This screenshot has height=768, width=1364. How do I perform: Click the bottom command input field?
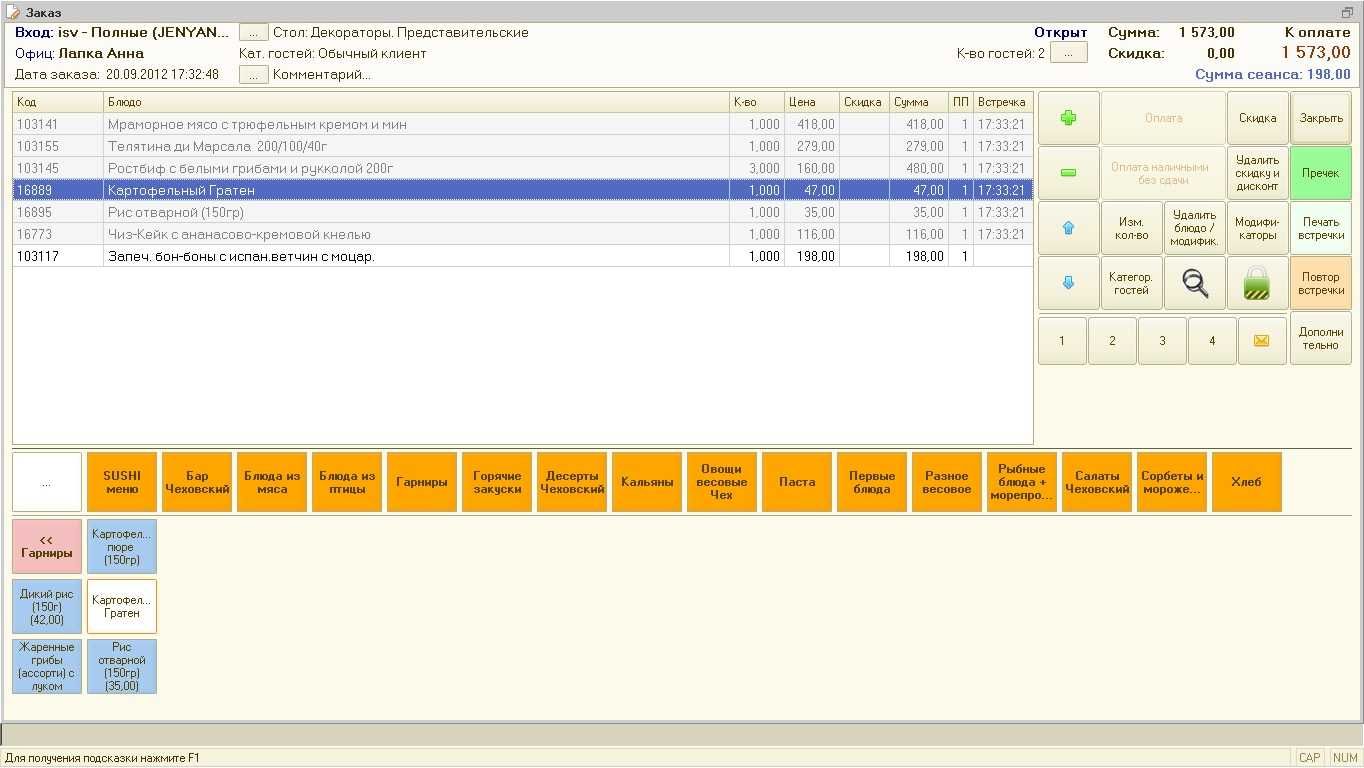point(681,735)
